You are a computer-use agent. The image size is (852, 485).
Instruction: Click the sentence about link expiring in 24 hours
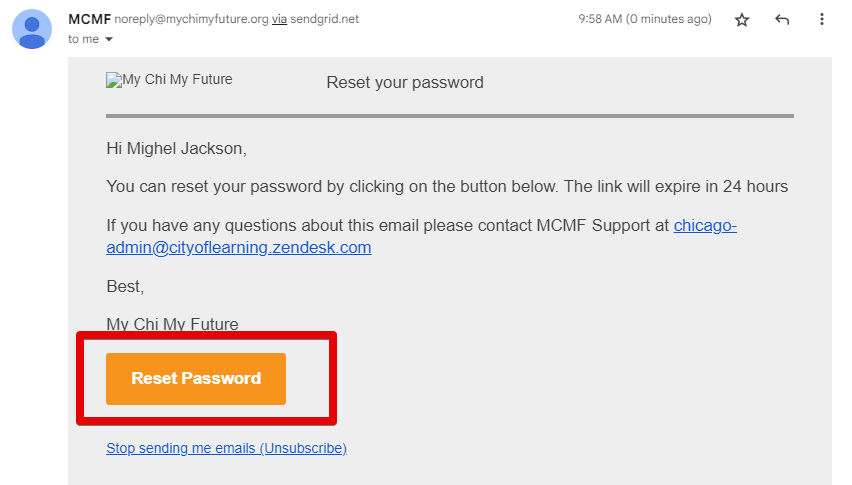coord(447,186)
